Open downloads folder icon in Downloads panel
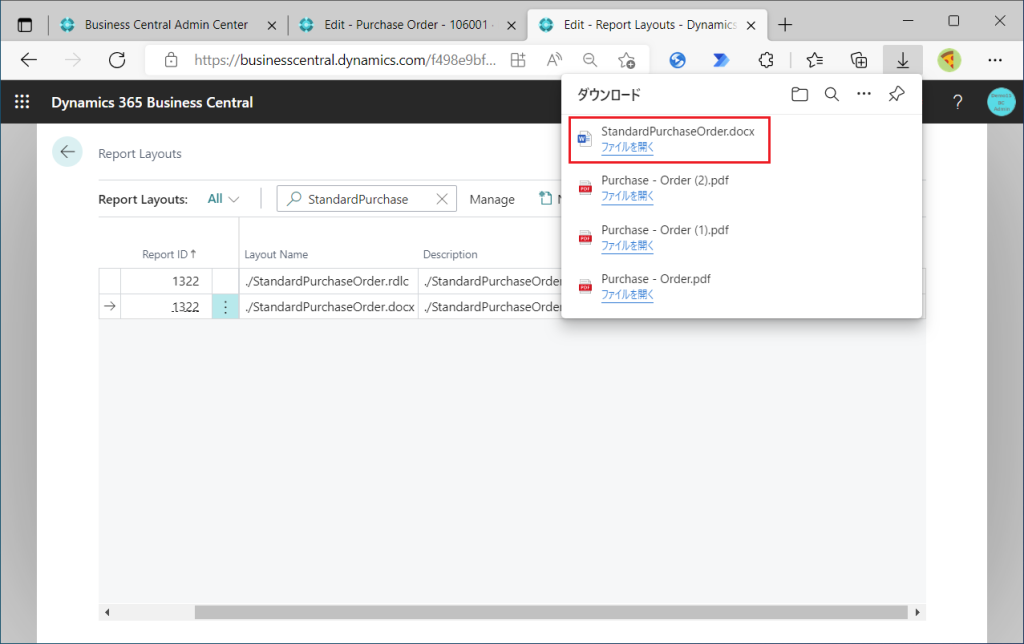Image resolution: width=1024 pixels, height=644 pixels. [799, 94]
